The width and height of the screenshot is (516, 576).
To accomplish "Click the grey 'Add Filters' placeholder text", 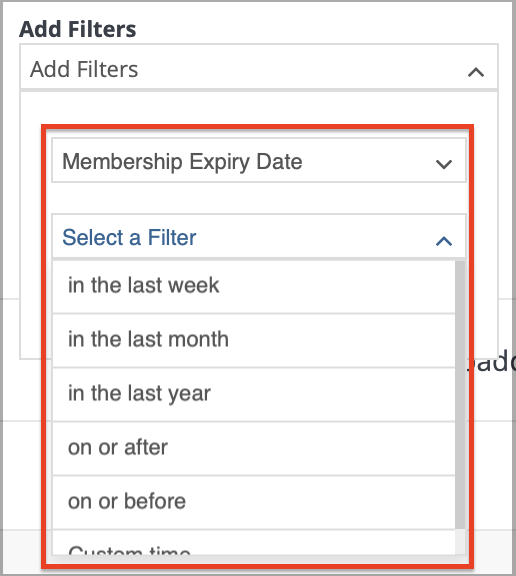I will tap(84, 69).
